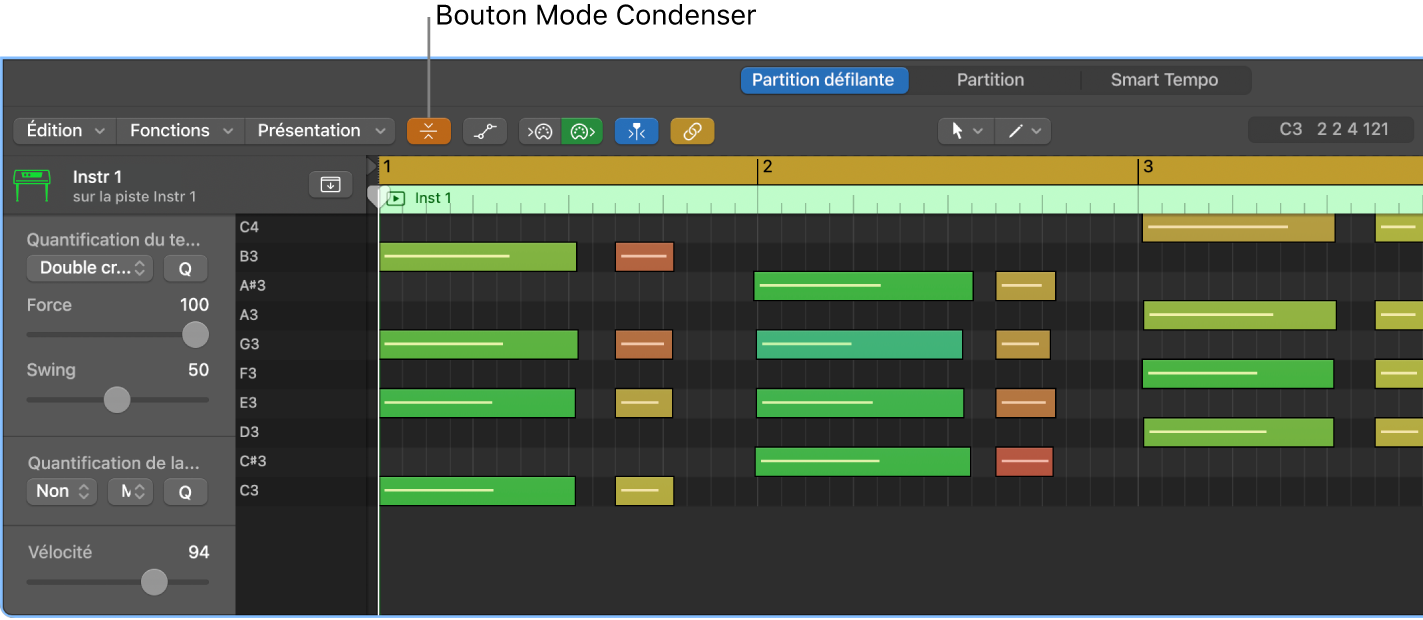Click the A3 key label
The width and height of the screenshot is (1423, 620).
(249, 315)
